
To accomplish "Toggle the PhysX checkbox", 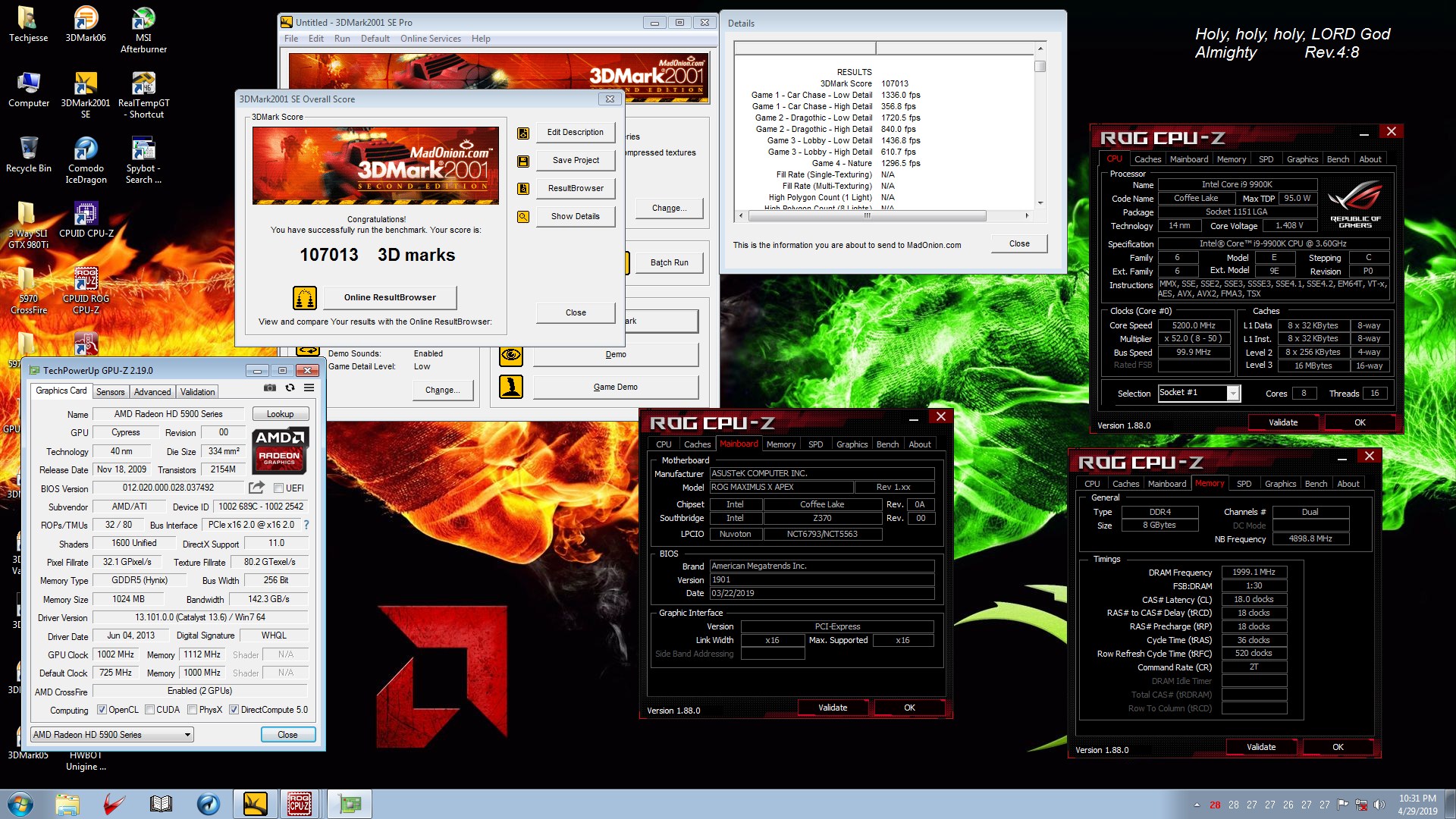I will coord(193,710).
